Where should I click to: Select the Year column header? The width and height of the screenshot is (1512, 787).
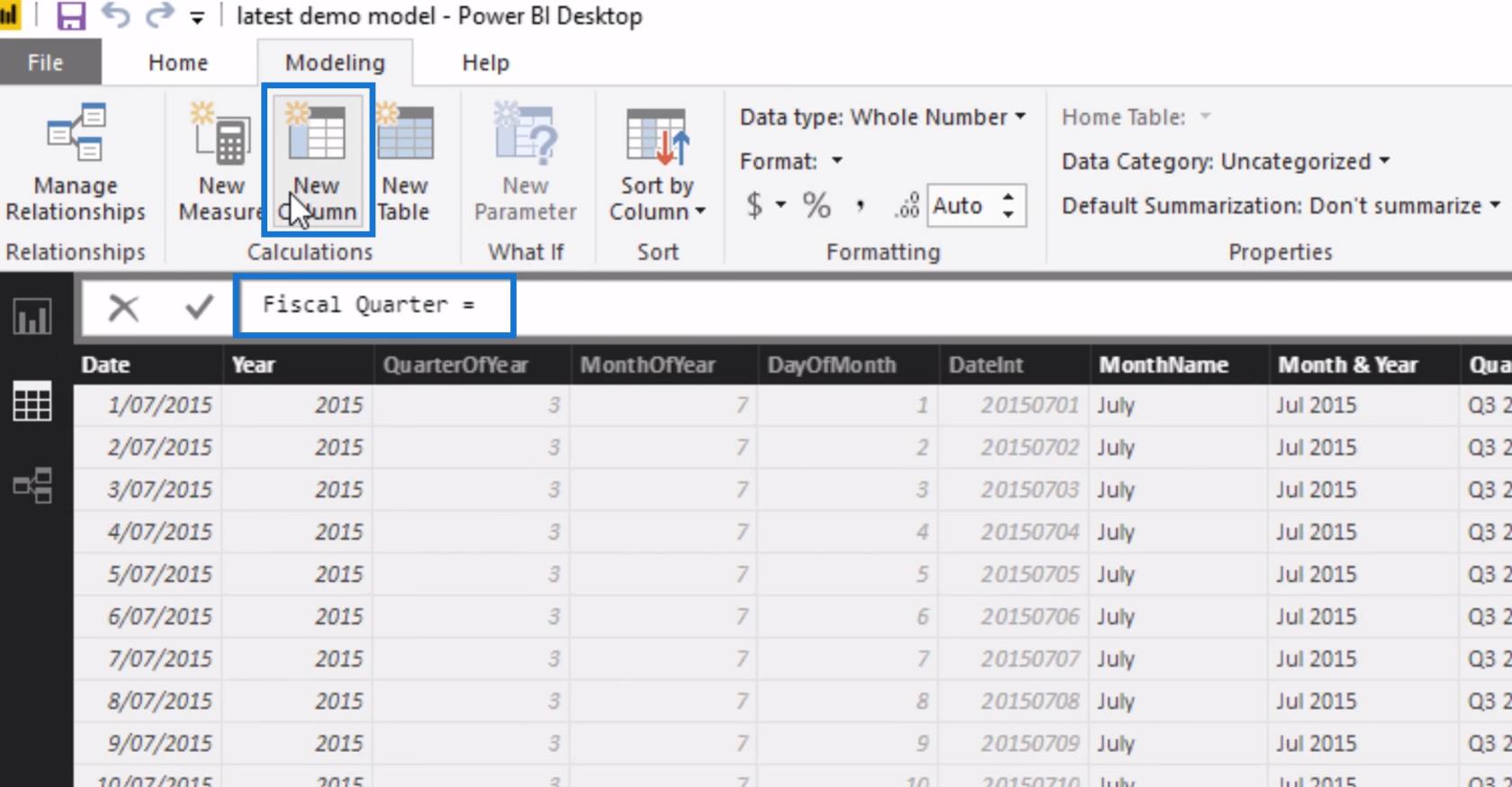[x=298, y=365]
